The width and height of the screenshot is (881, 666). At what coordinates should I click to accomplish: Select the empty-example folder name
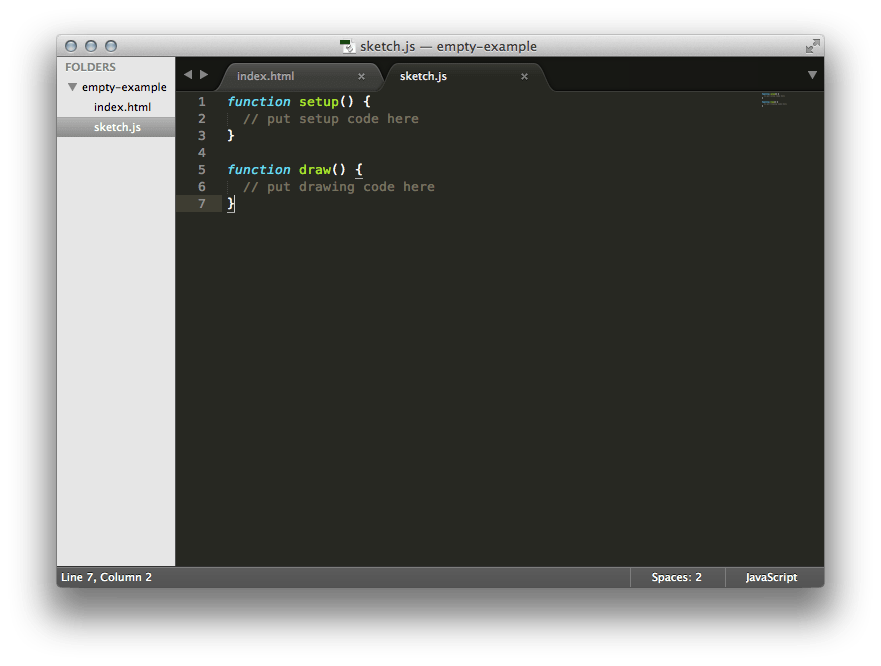tap(124, 87)
